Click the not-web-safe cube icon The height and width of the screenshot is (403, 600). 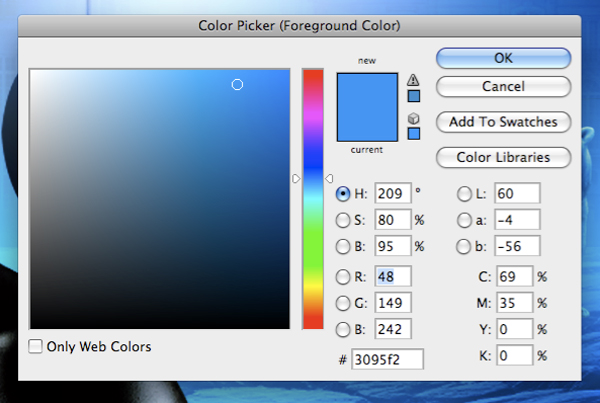click(413, 118)
